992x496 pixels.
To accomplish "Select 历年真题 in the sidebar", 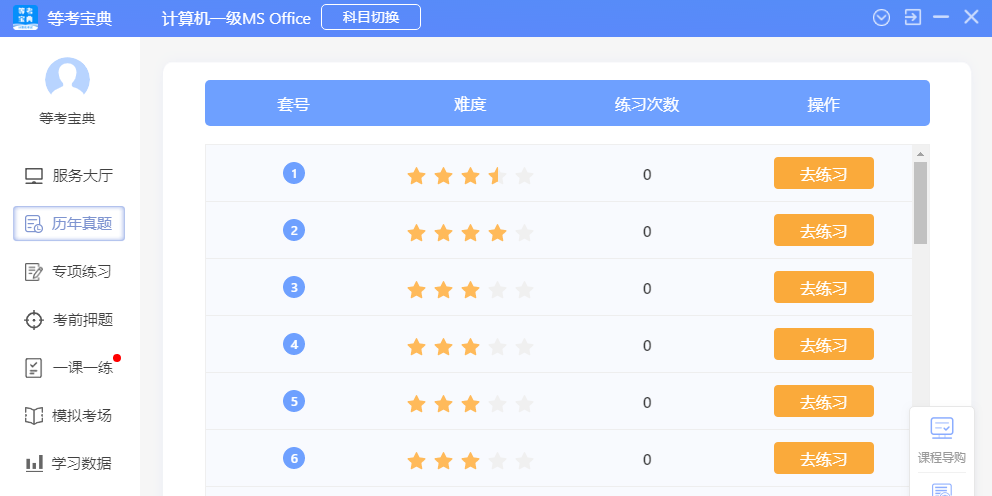I will pos(69,223).
